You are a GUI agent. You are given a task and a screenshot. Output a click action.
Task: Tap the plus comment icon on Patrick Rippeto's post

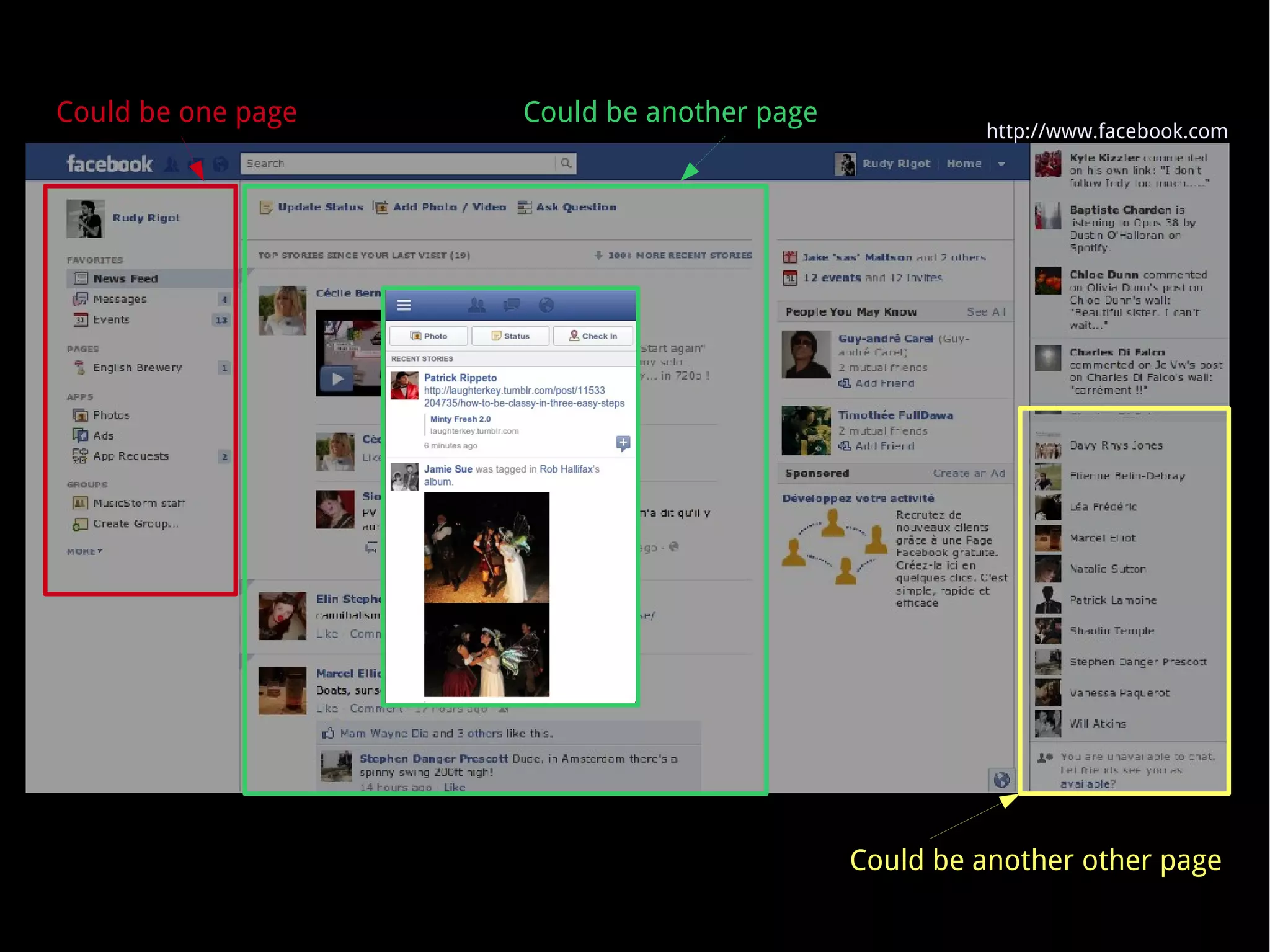[623, 443]
